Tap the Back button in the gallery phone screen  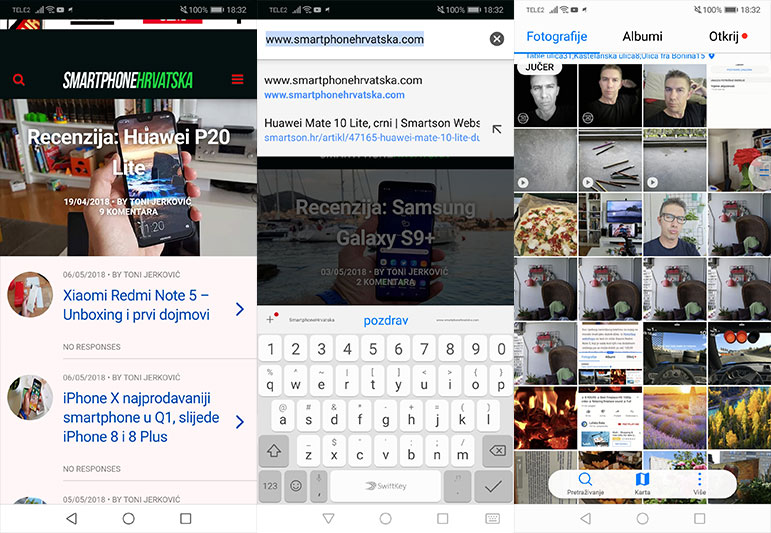(x=585, y=518)
